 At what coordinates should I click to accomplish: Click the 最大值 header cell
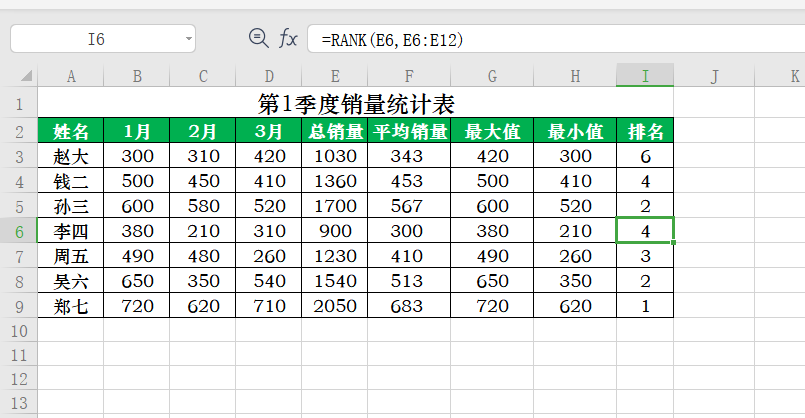click(492, 131)
